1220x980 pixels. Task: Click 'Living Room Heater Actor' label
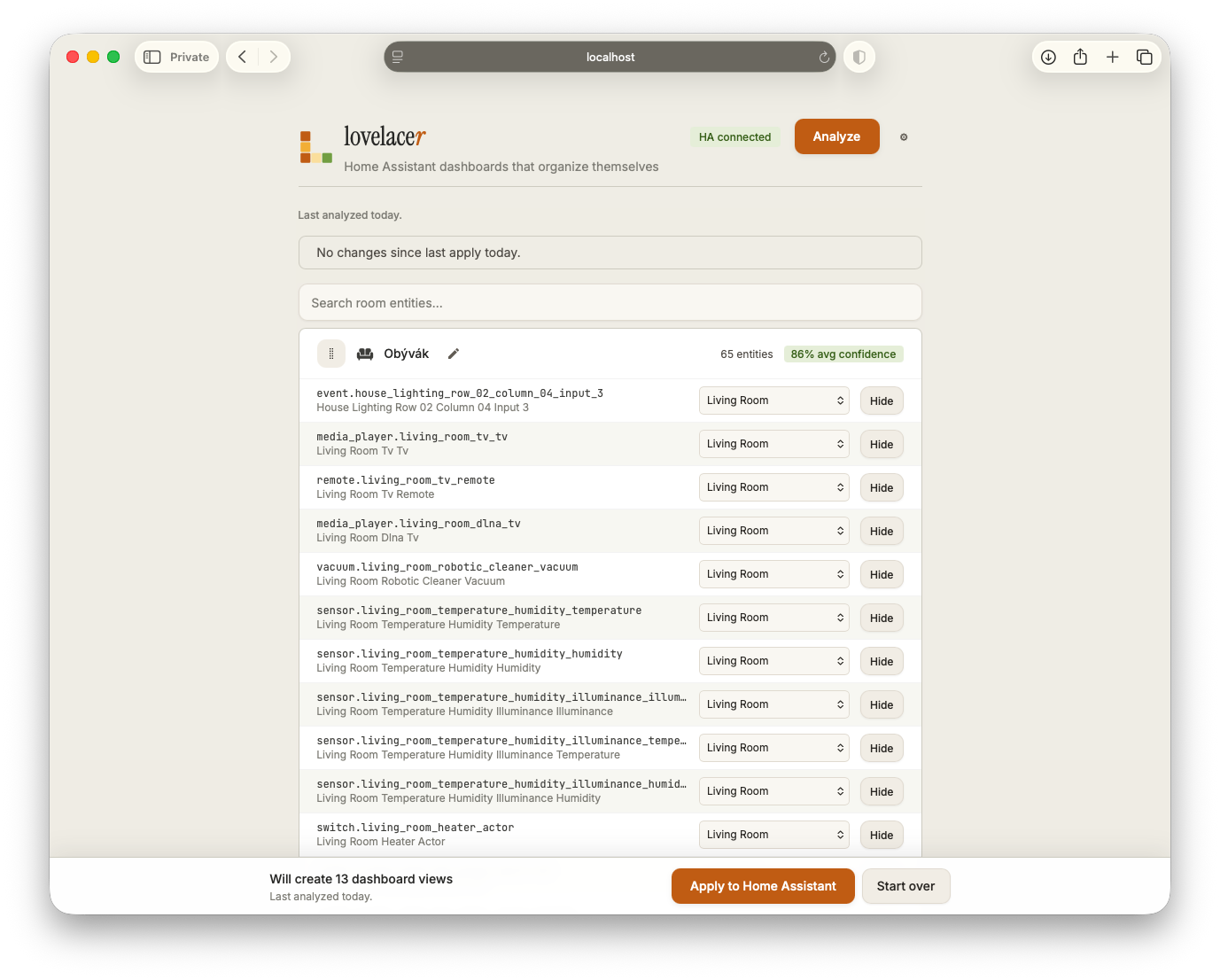click(381, 842)
